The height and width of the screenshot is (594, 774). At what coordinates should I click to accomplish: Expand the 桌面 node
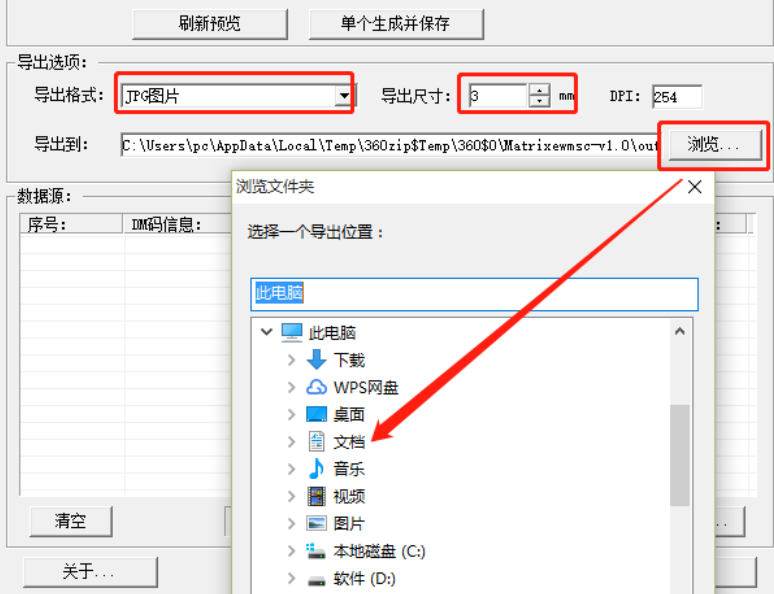click(292, 415)
